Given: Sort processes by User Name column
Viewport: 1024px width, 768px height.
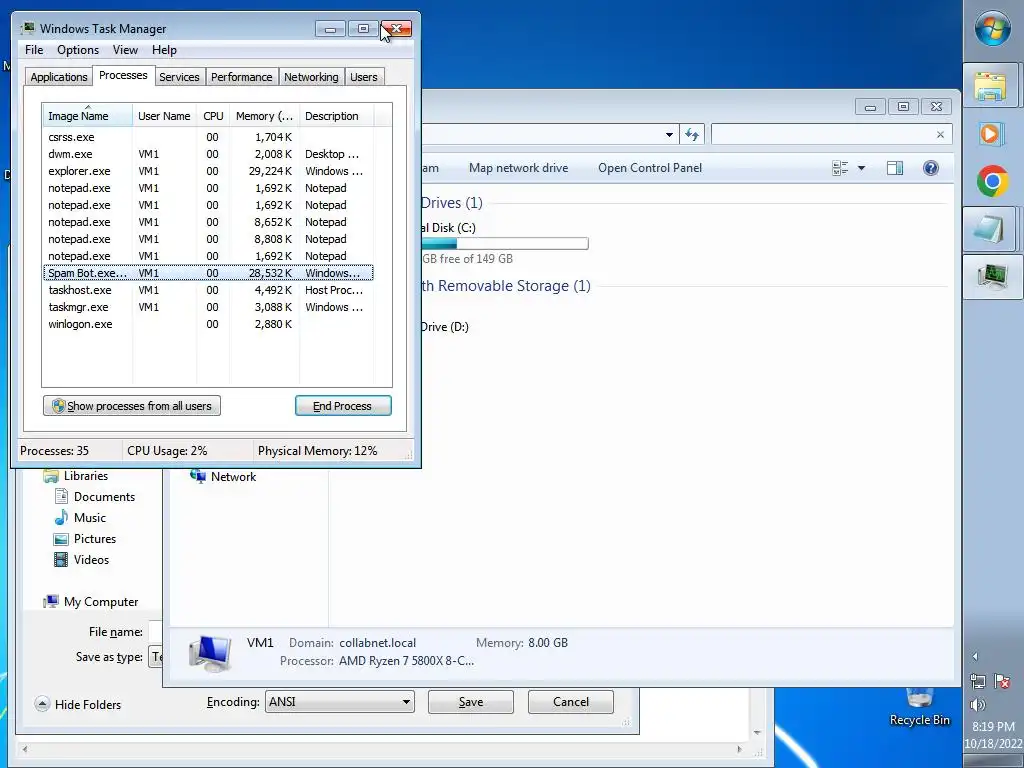Looking at the screenshot, I should [165, 116].
